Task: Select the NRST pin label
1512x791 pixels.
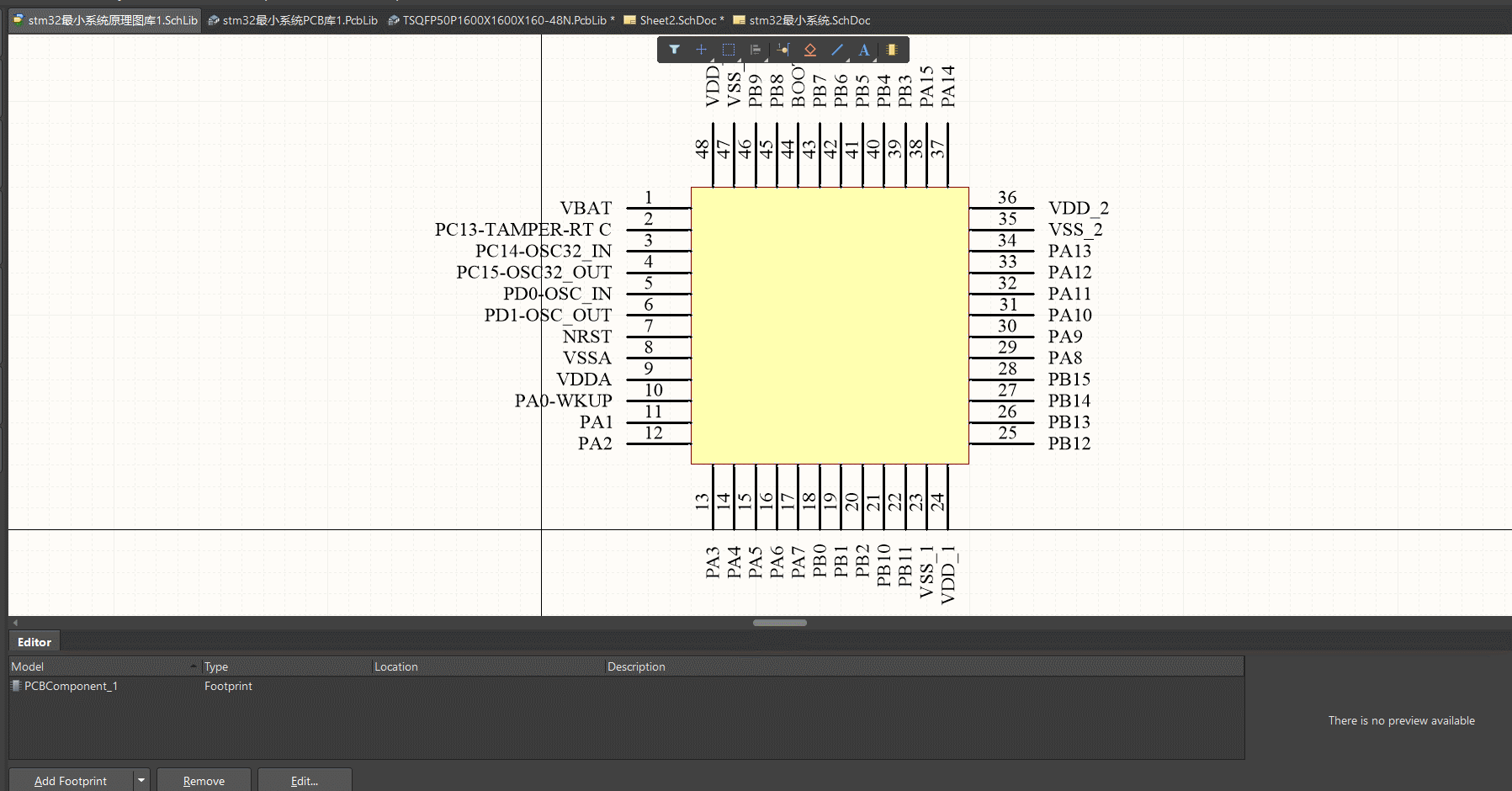Action: pyautogui.click(x=587, y=337)
